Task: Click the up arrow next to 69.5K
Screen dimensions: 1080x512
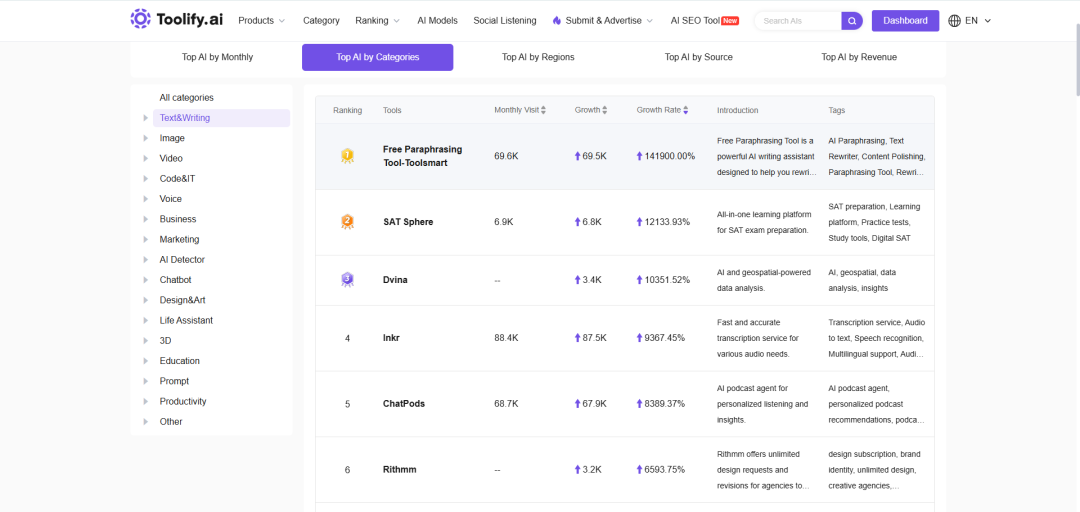Action: click(578, 156)
